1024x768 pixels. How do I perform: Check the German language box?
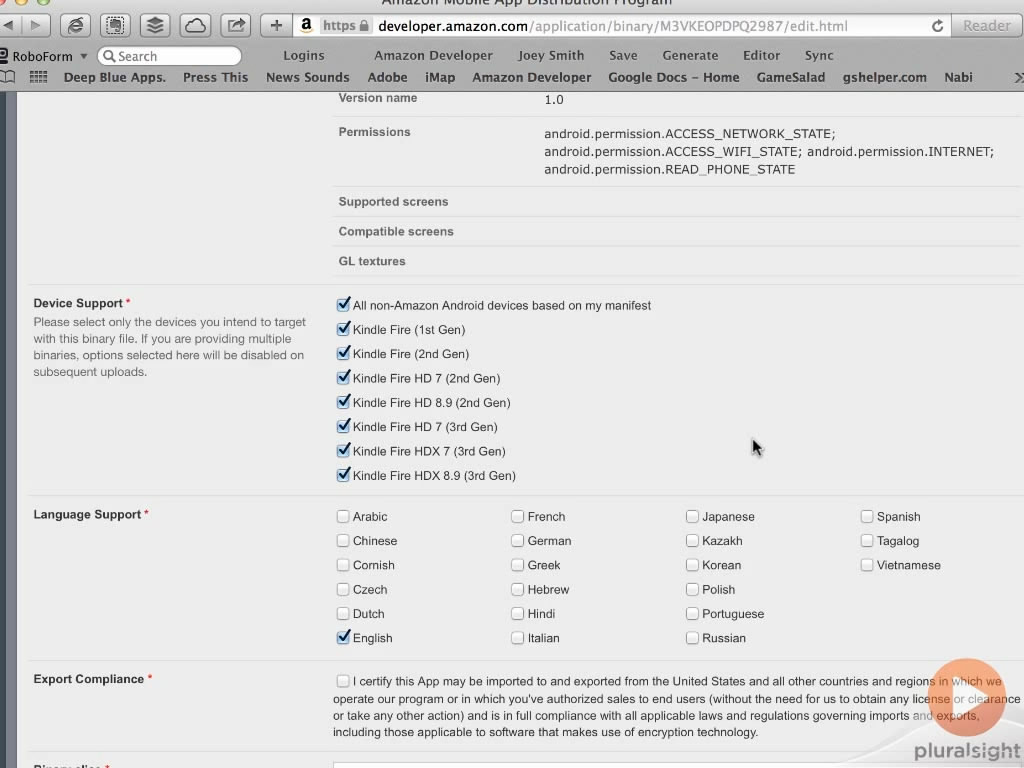coord(517,541)
